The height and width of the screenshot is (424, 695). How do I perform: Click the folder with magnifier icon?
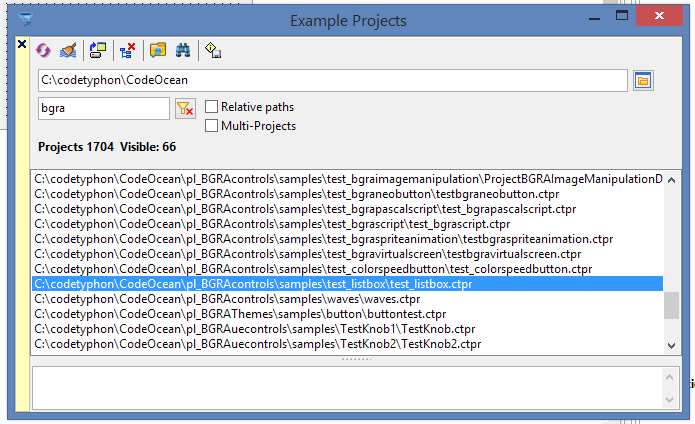click(x=158, y=50)
